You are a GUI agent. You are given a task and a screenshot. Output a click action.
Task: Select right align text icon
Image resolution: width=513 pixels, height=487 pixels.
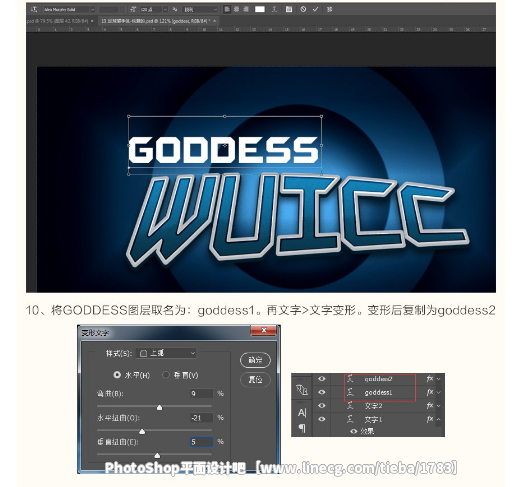[246, 9]
